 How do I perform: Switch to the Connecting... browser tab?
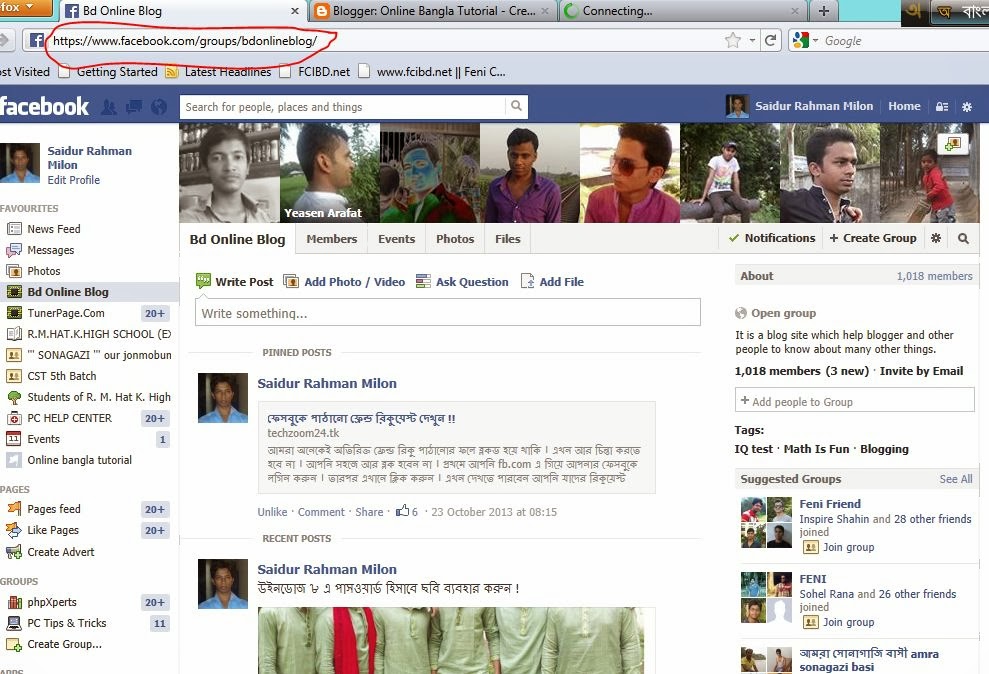[x=683, y=11]
